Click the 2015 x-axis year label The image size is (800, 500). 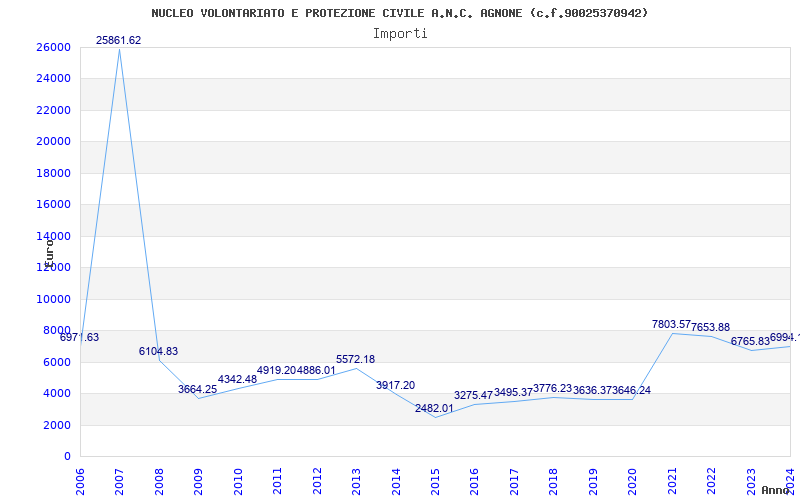tap(436, 481)
